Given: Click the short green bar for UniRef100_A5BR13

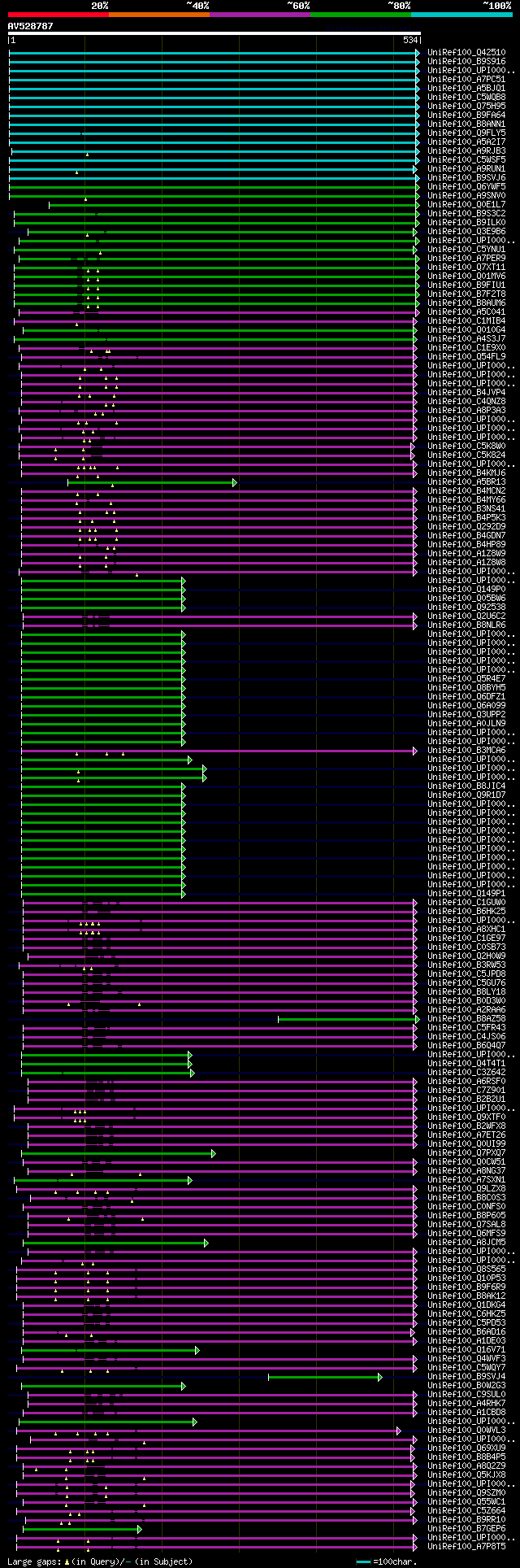Looking at the screenshot, I should point(152,482).
